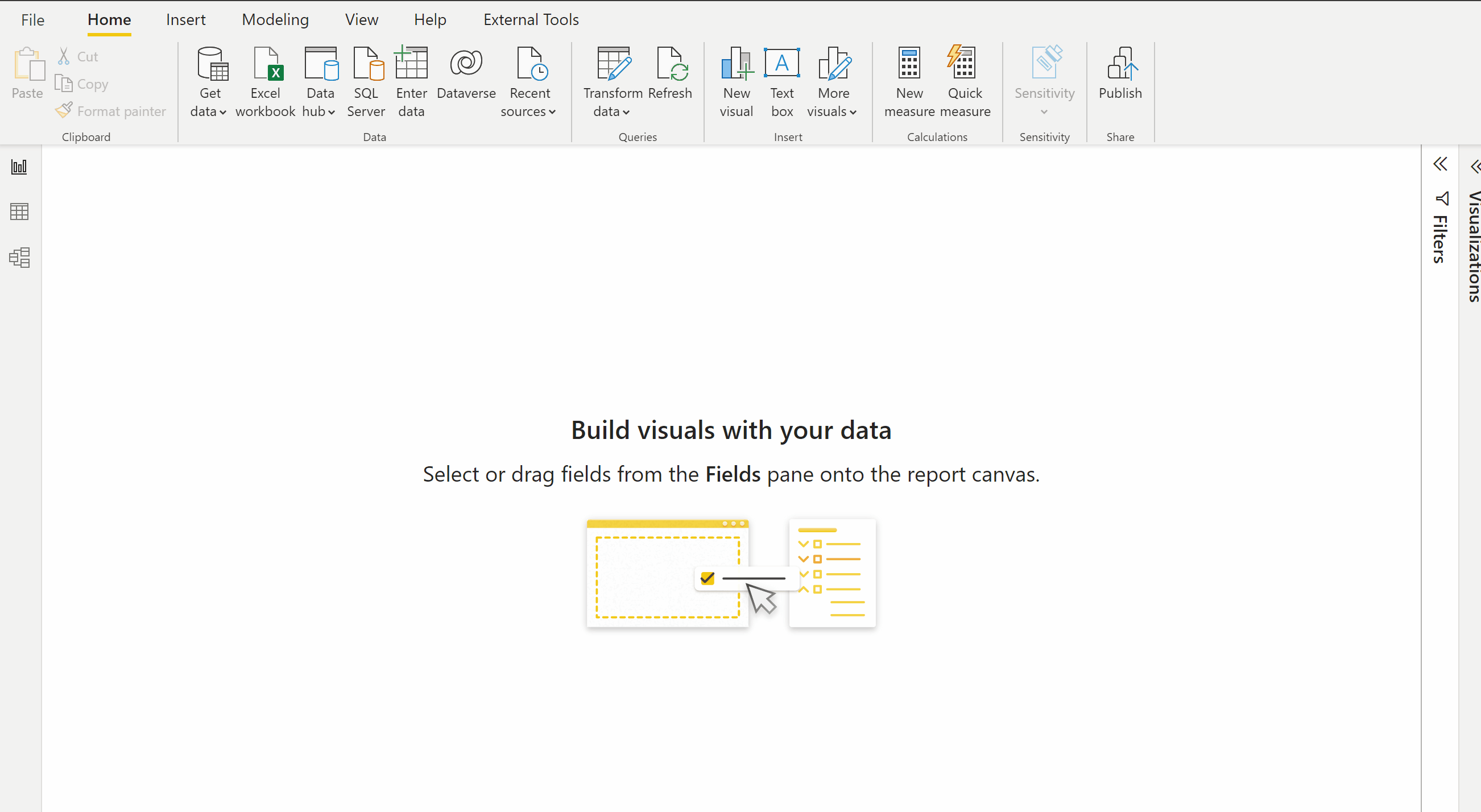
Task: Add a Text box
Action: coord(782,82)
